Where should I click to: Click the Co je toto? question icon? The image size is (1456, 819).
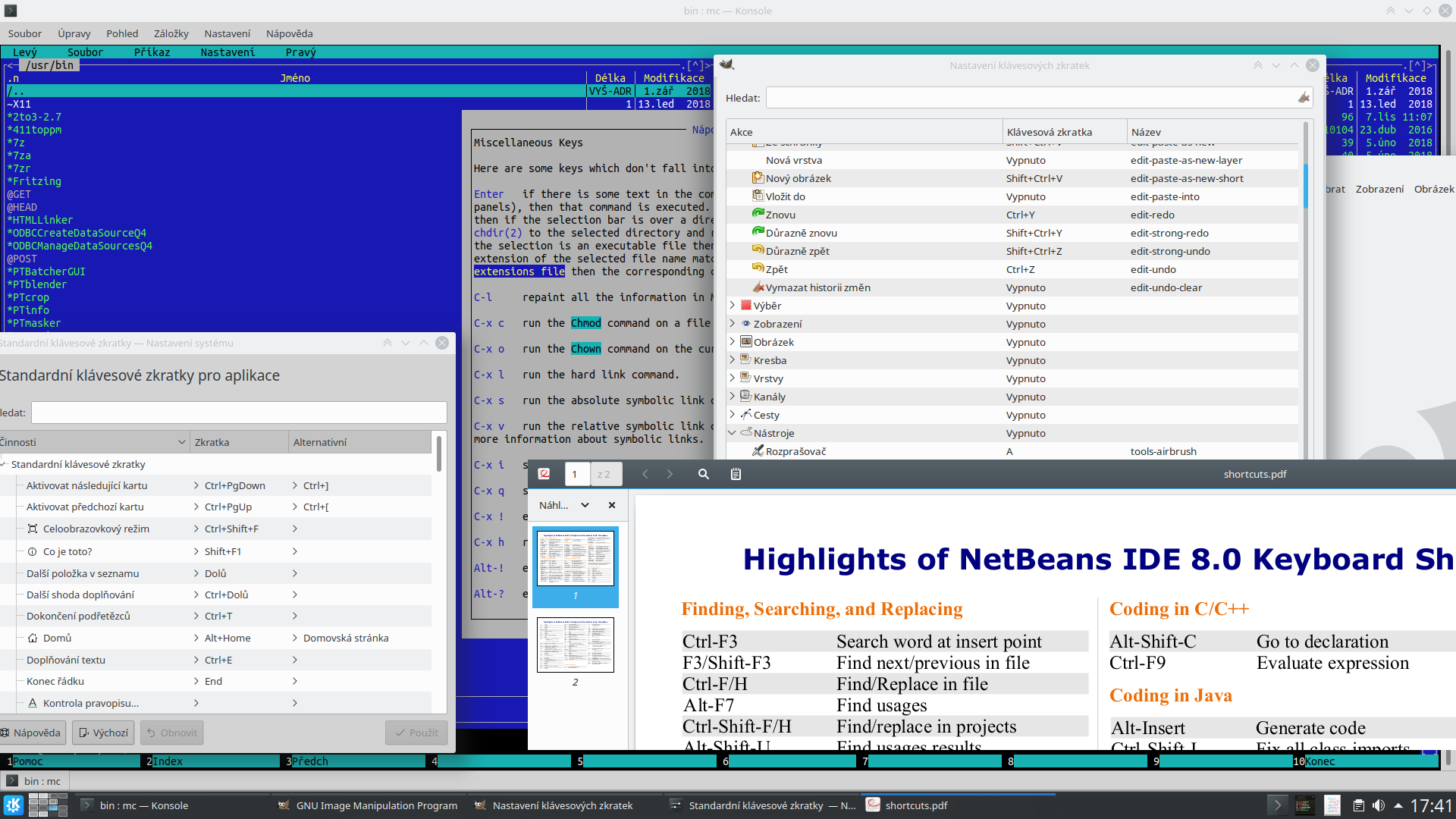33,551
